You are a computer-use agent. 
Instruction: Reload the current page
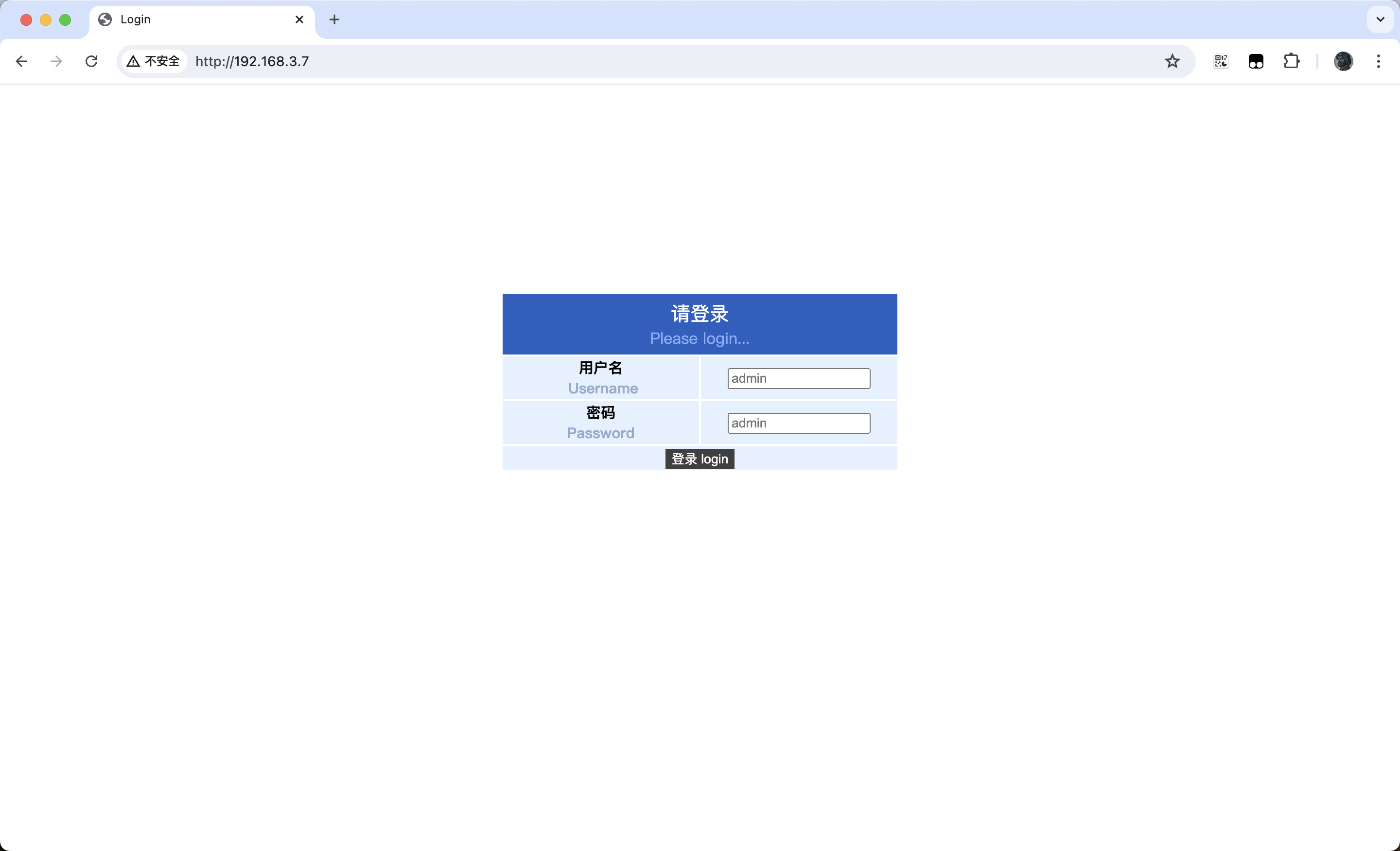tap(91, 61)
